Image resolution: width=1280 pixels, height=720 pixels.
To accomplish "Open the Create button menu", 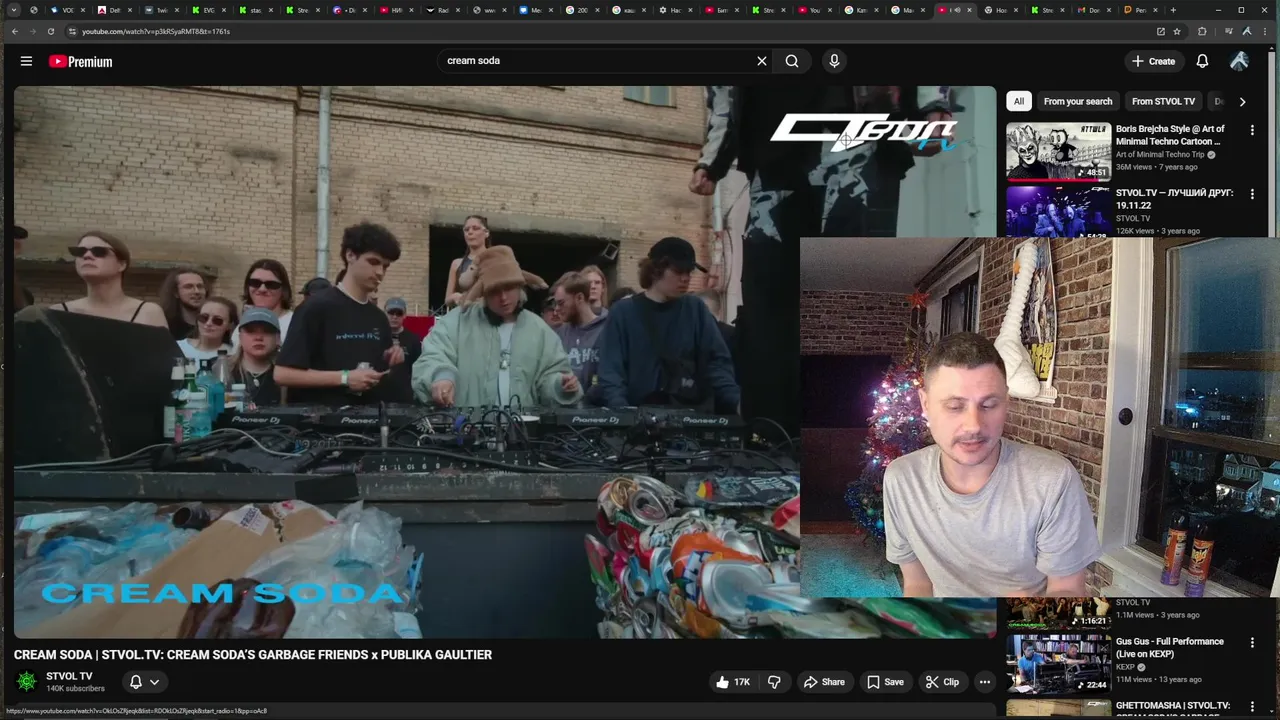I will (1153, 61).
